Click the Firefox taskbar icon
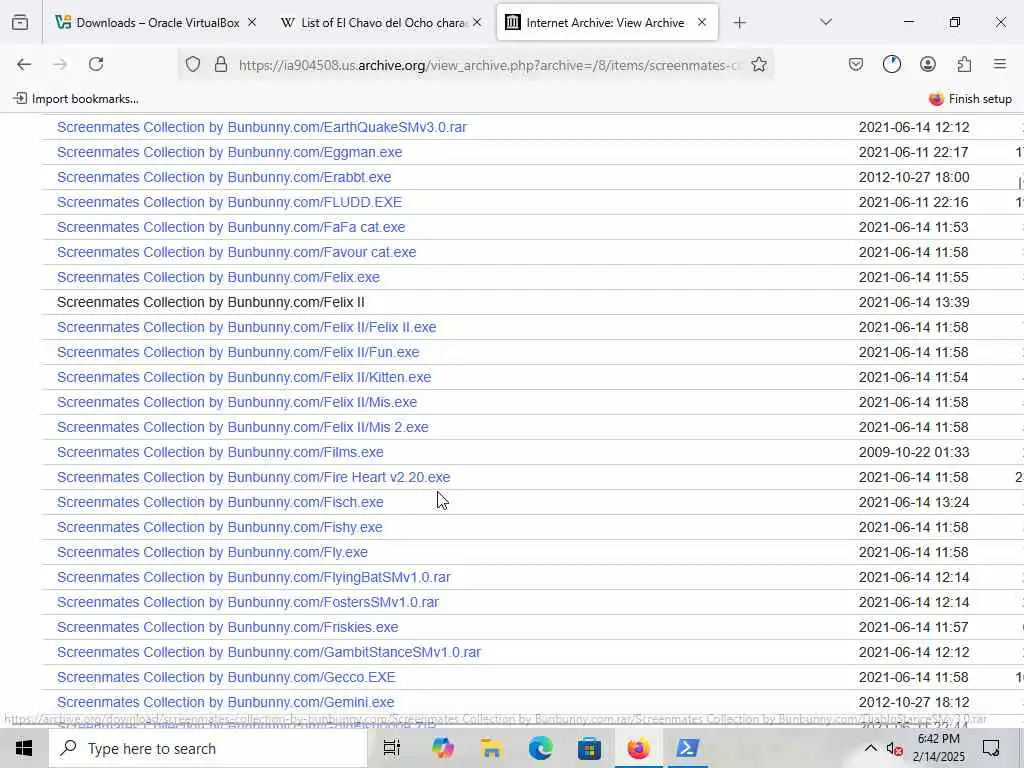 coord(638,748)
